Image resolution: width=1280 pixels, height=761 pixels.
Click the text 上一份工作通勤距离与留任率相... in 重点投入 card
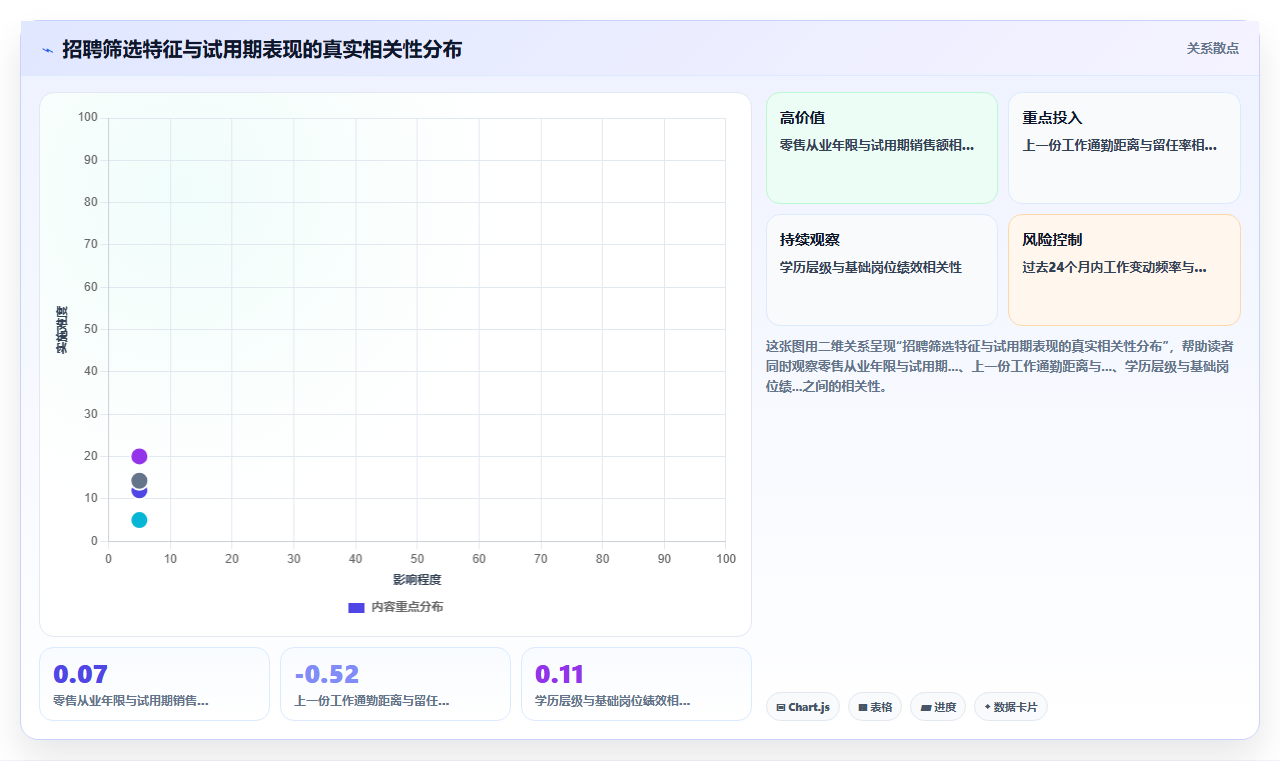pos(1119,145)
